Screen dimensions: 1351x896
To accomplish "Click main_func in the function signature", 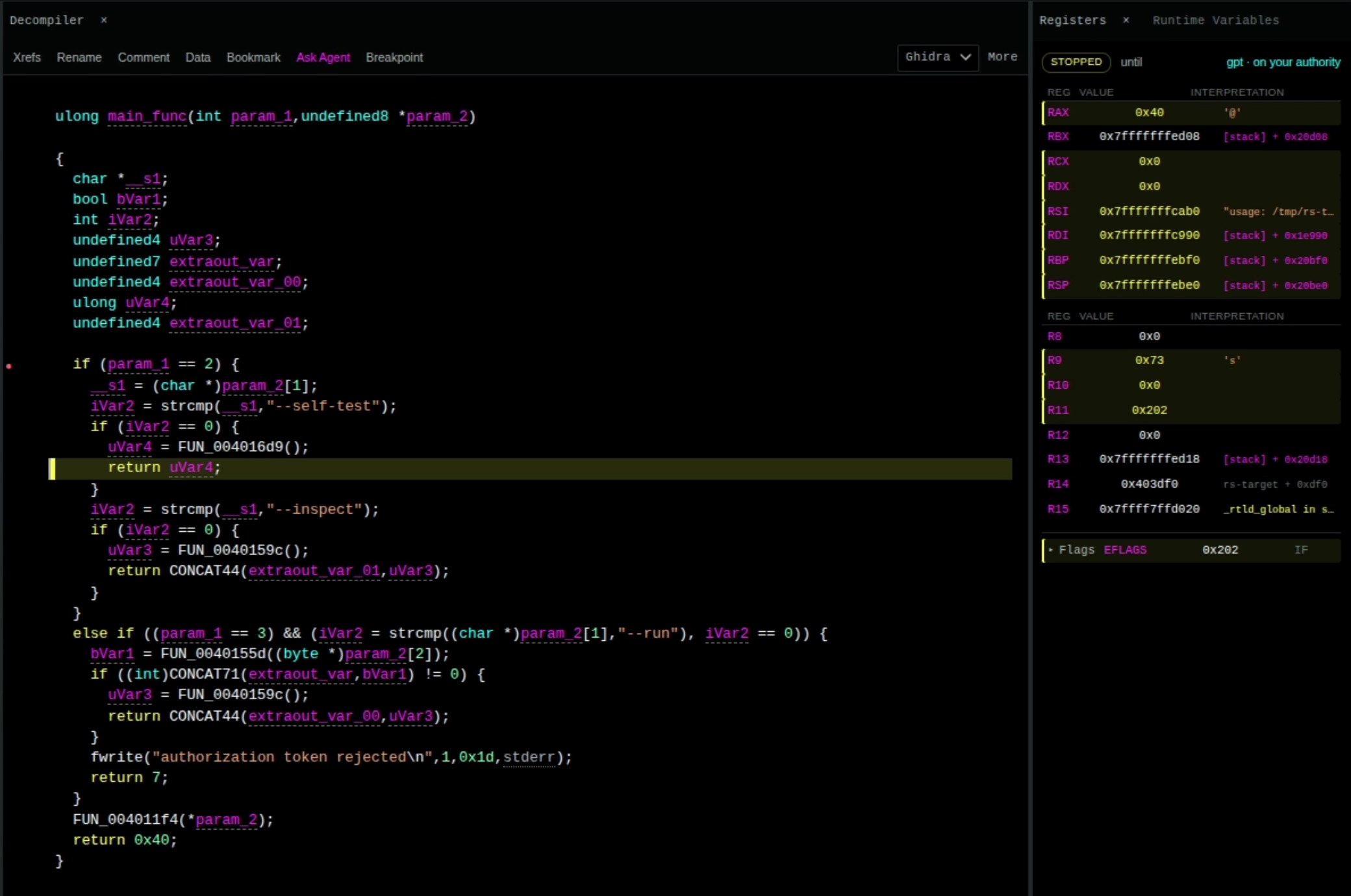I will pyautogui.click(x=147, y=116).
